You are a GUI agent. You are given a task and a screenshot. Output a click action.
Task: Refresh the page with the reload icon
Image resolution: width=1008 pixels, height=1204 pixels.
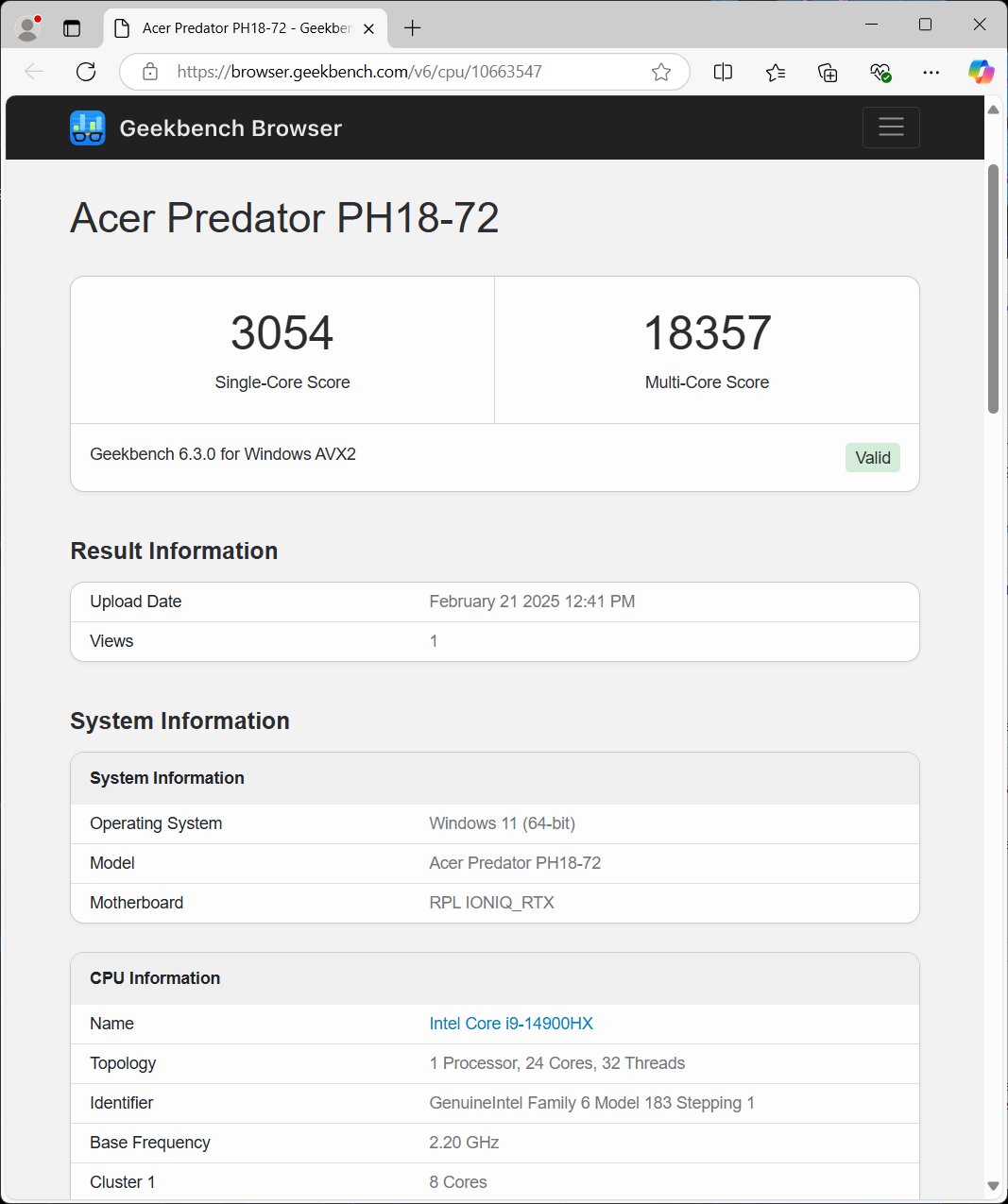pos(86,72)
